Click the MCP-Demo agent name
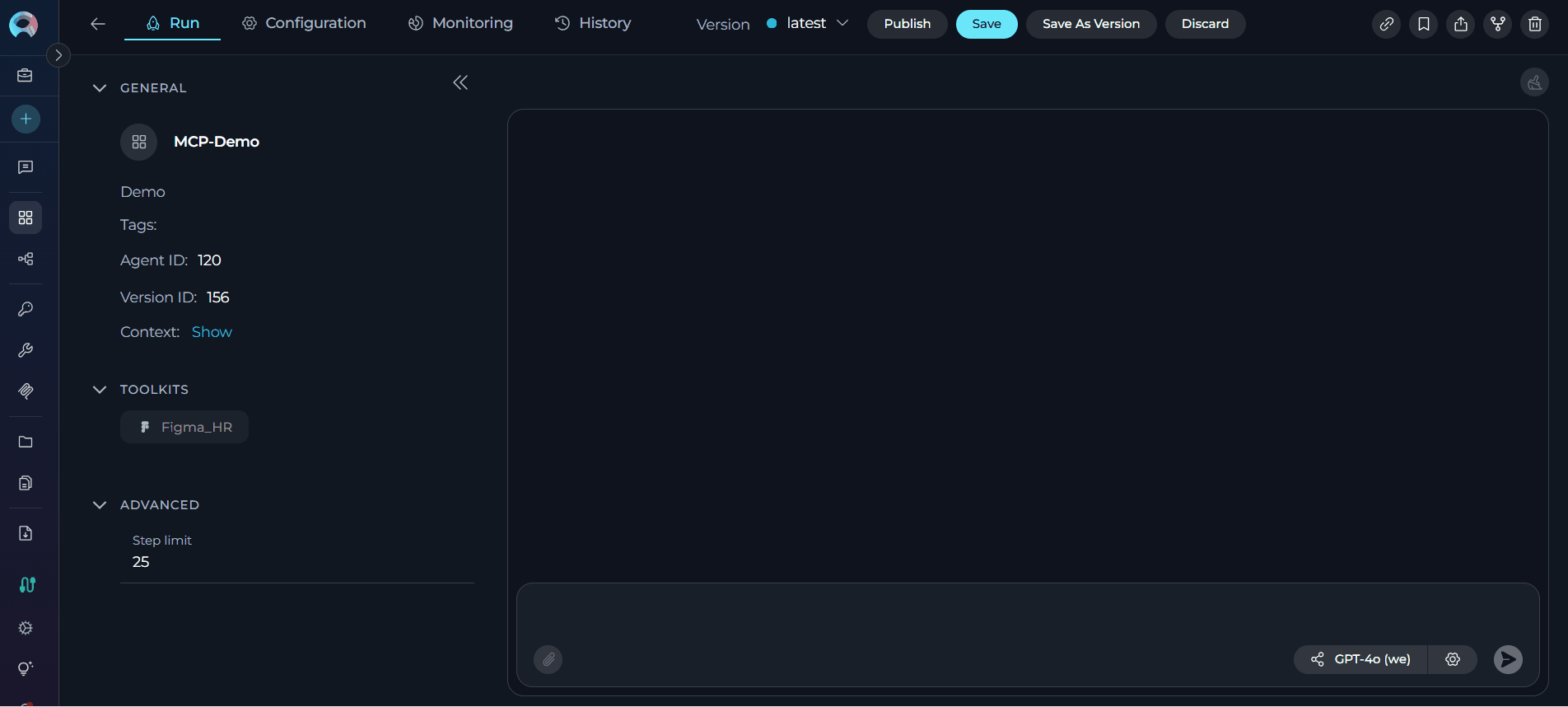Viewport: 1568px width, 707px height. point(217,142)
